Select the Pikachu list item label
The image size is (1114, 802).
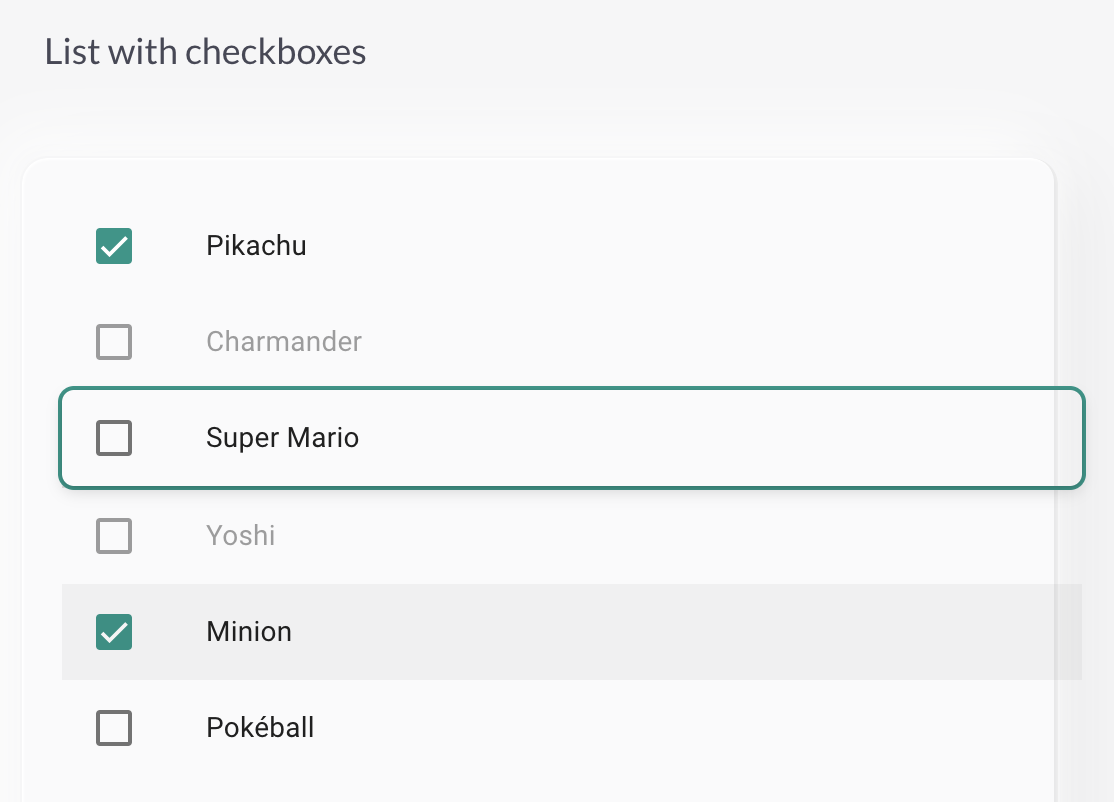tap(256, 246)
